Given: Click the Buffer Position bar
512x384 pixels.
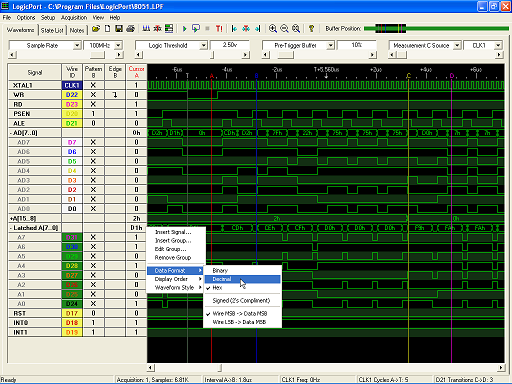Looking at the screenshot, I should (436, 29).
